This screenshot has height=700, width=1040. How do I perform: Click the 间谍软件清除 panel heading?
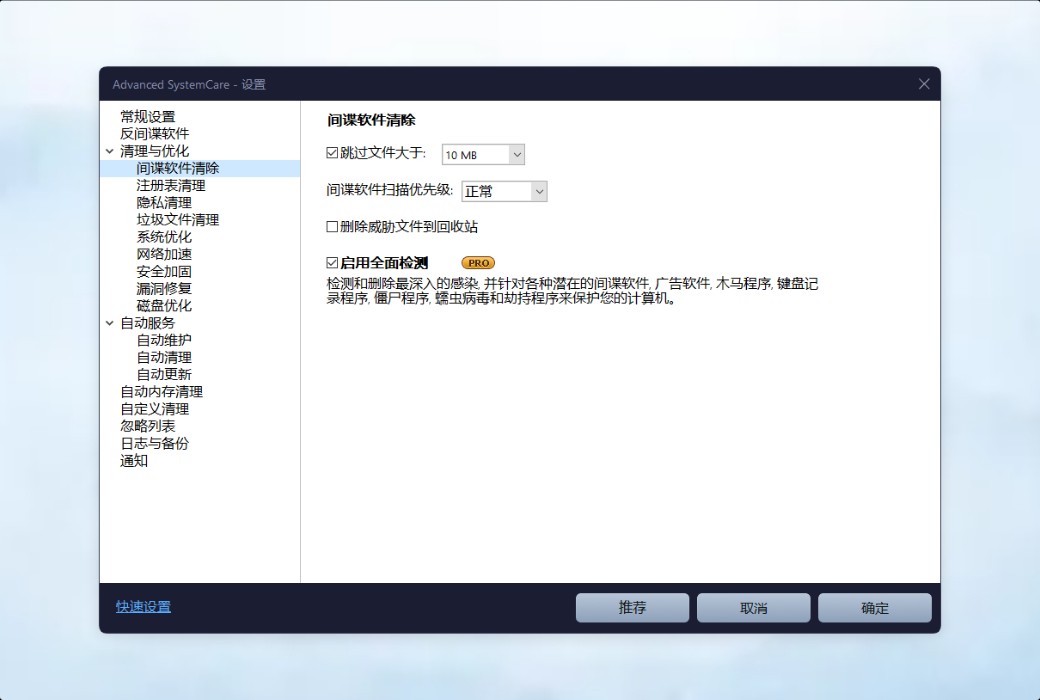click(371, 120)
